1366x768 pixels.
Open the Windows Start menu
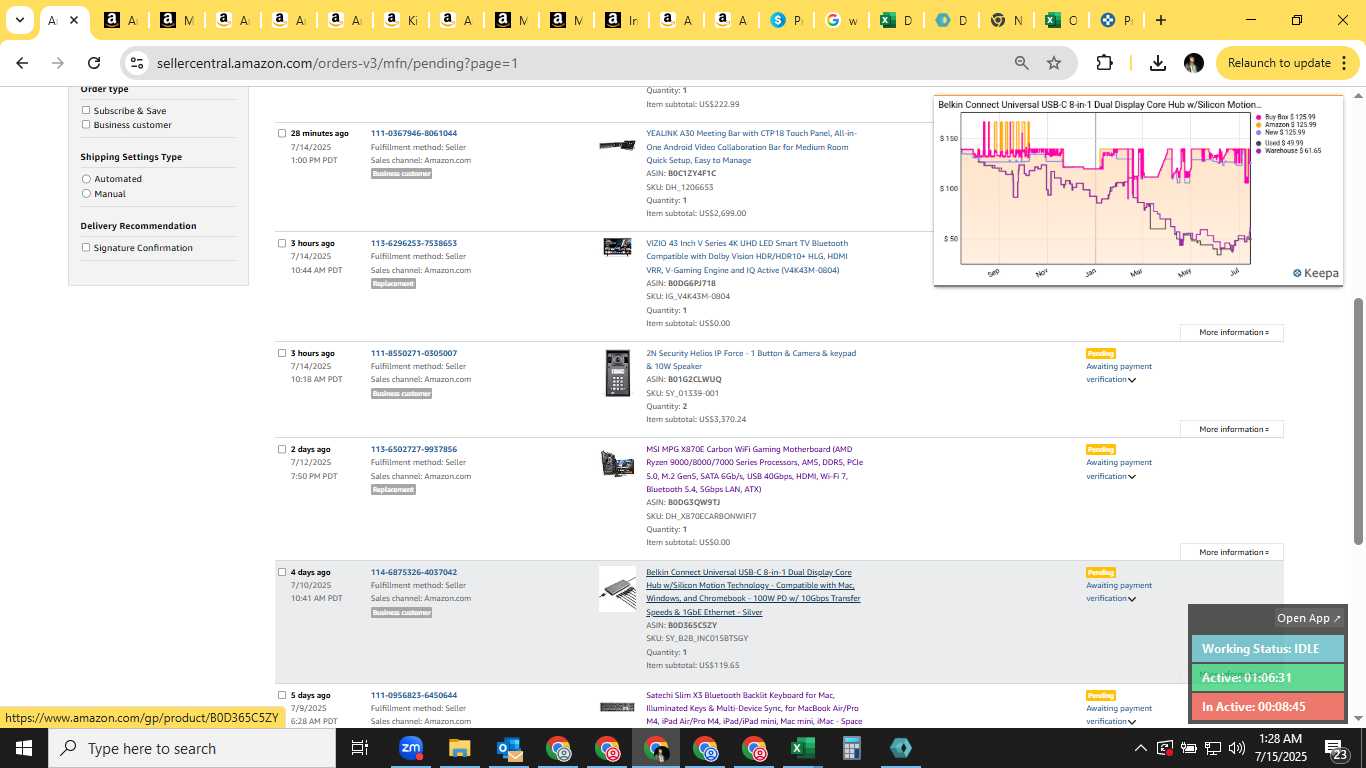[x=23, y=748]
